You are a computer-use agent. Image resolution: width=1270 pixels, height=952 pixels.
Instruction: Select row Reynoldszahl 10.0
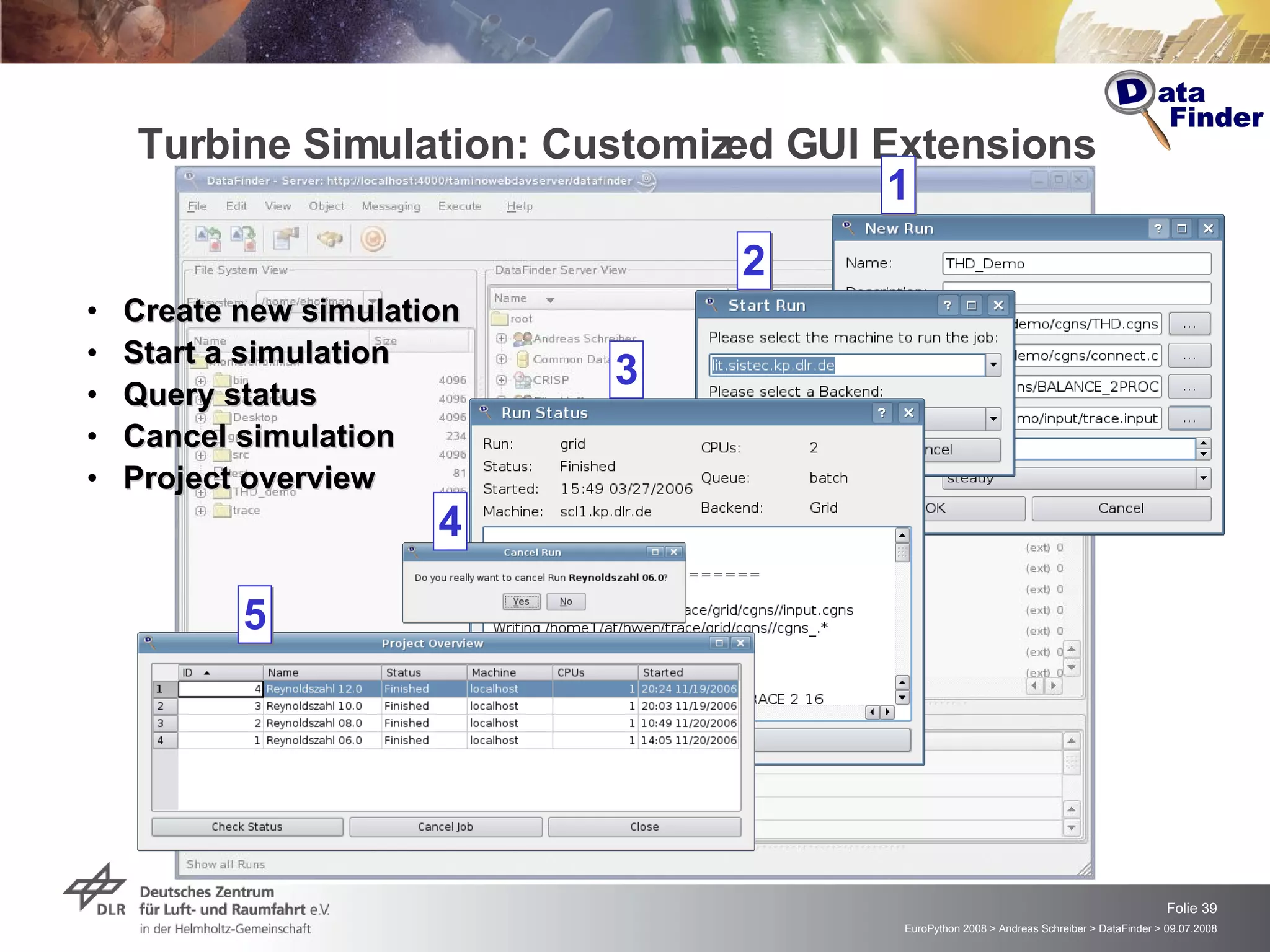(446, 706)
